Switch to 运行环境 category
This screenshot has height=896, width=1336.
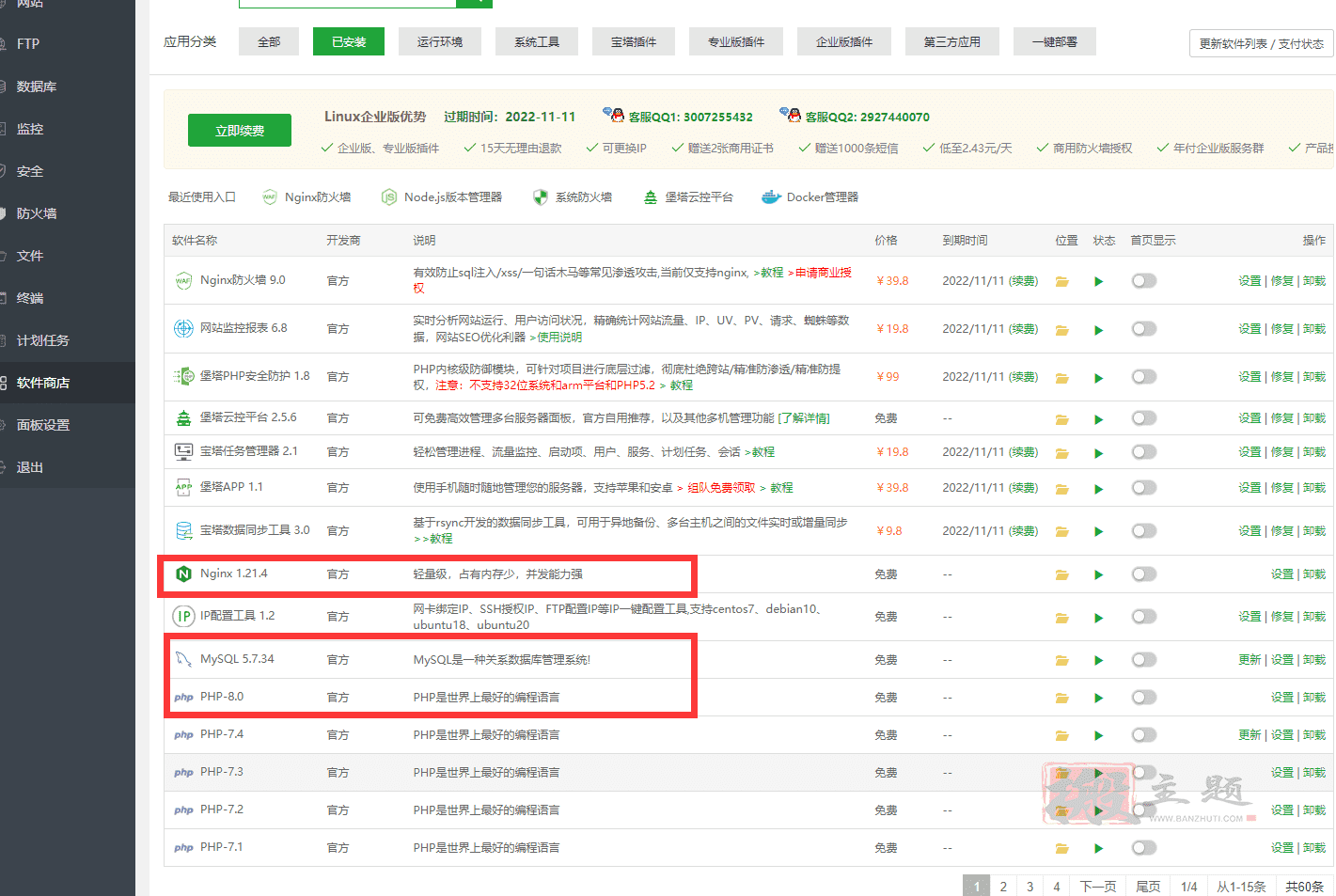coord(440,41)
